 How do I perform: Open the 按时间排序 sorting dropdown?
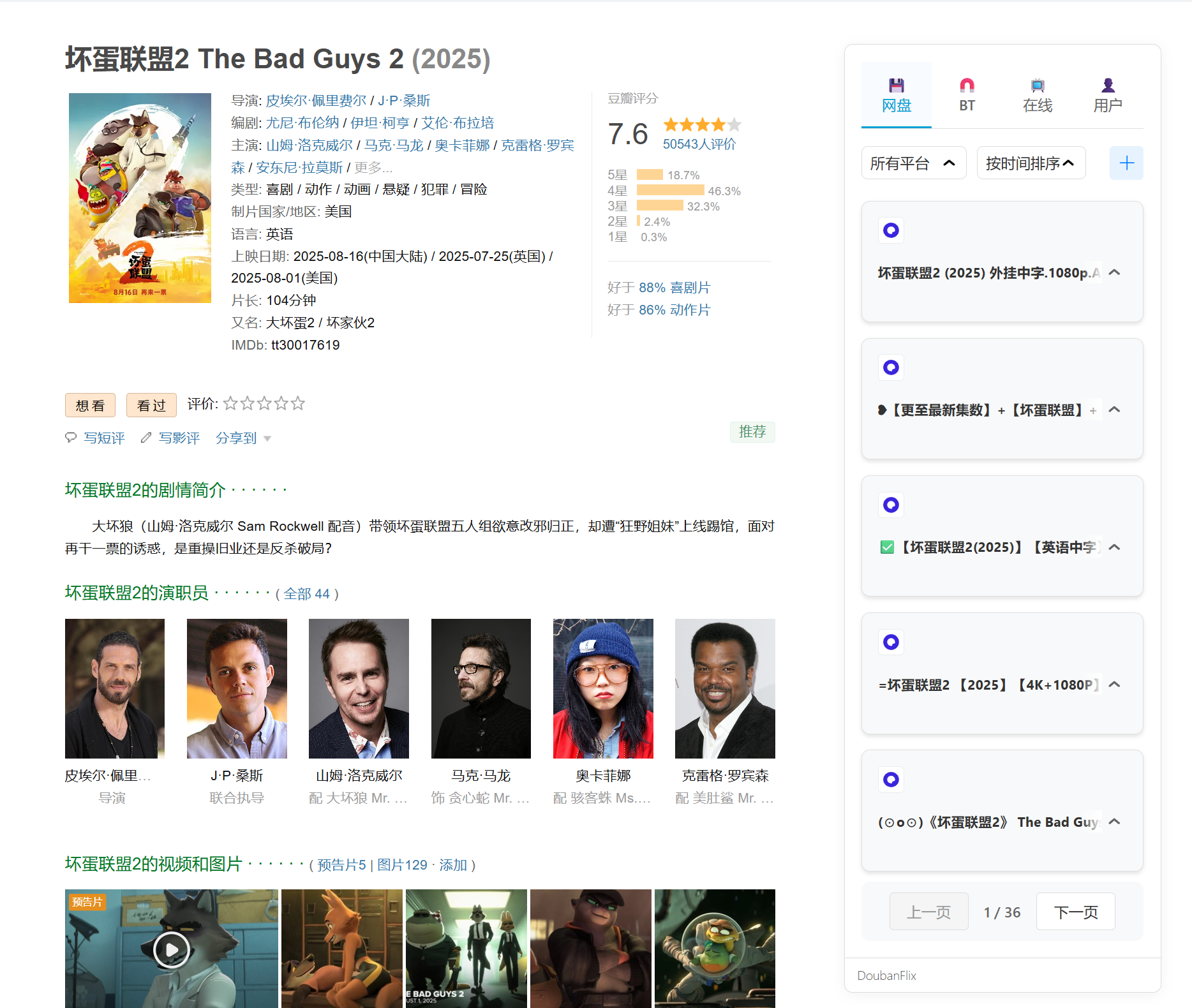point(1031,163)
